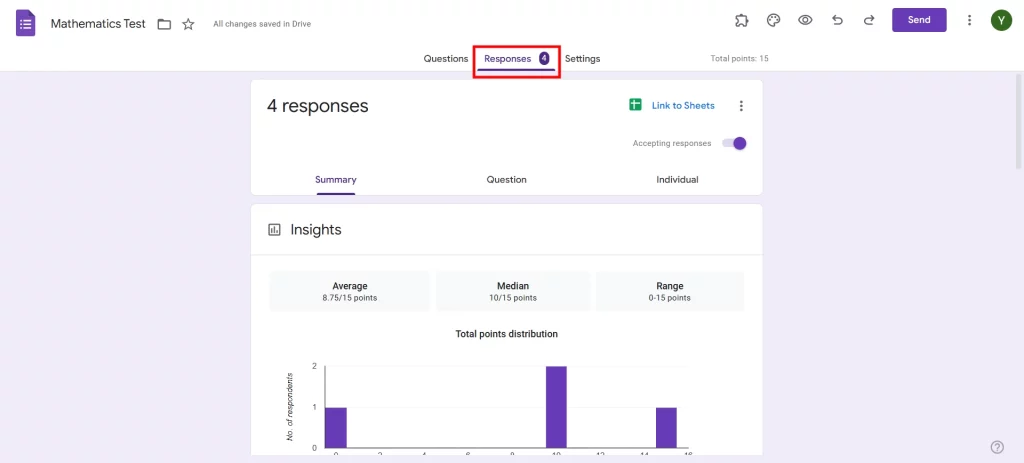Click the chart bar at 15 points
The width and height of the screenshot is (1024, 463).
point(666,428)
